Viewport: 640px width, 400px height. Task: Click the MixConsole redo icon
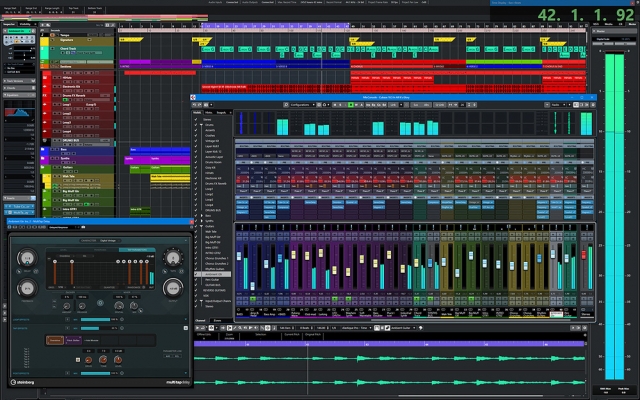click(x=200, y=105)
